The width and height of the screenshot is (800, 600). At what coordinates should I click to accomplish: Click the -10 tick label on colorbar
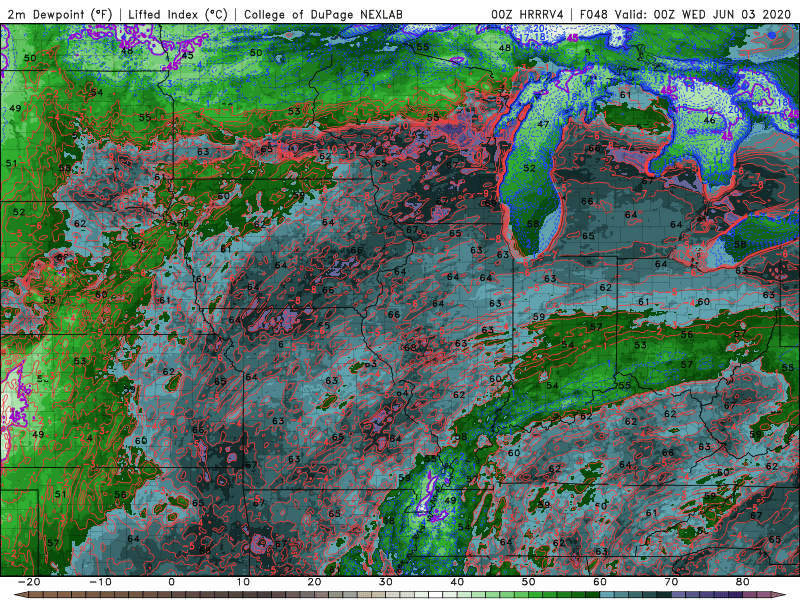(99, 582)
